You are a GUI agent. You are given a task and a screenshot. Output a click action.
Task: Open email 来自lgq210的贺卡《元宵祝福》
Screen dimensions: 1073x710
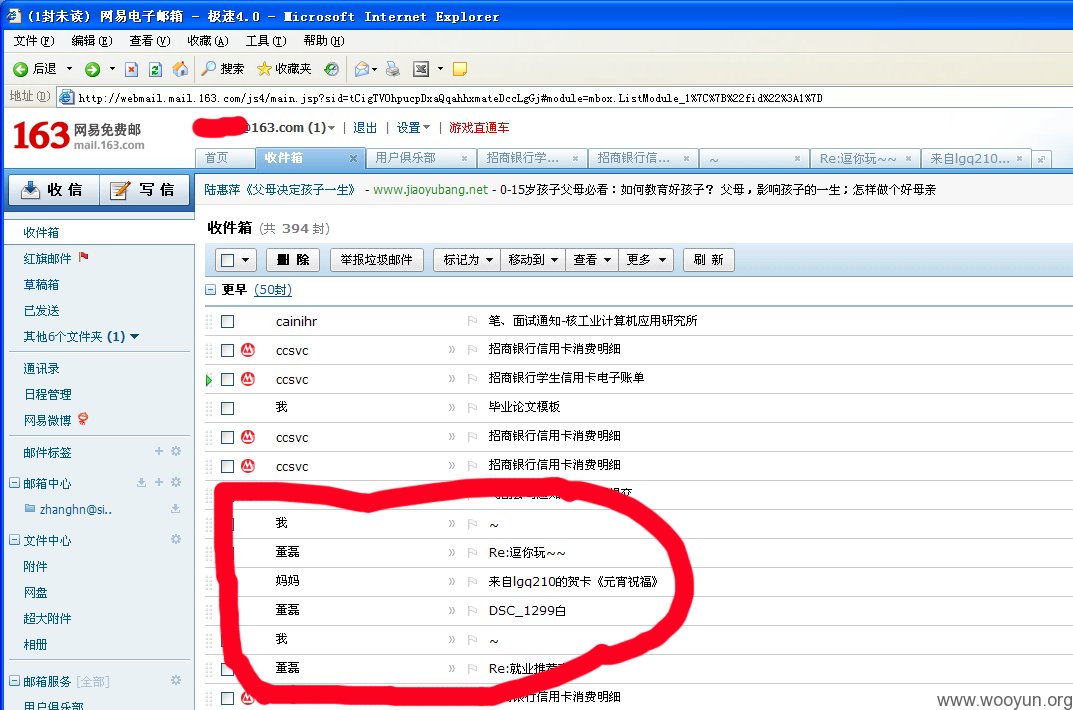tap(573, 581)
